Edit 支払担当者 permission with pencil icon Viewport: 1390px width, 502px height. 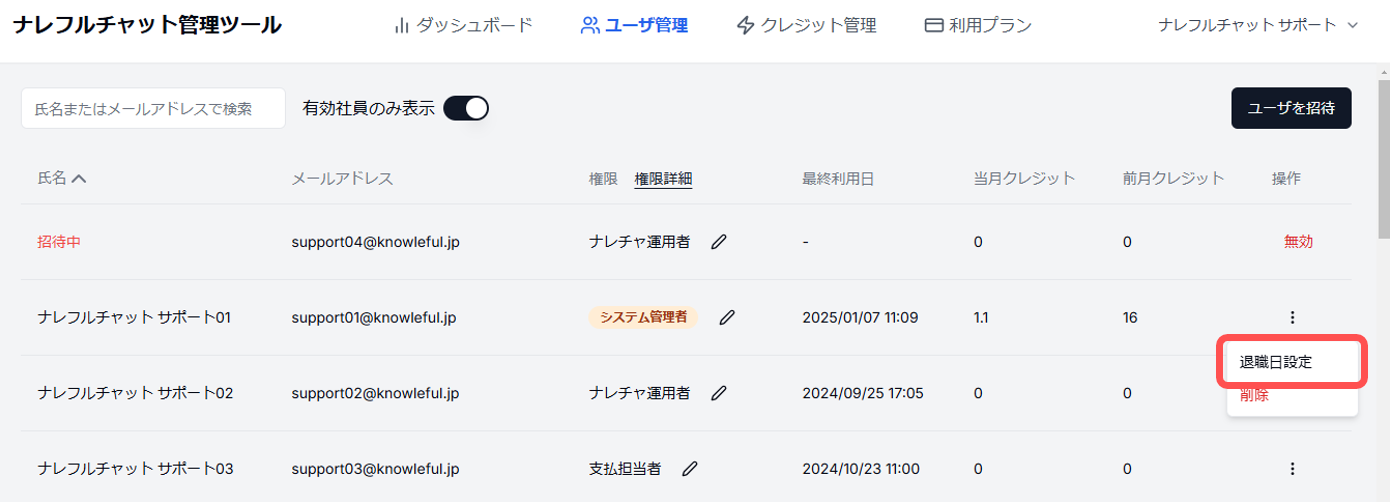689,468
